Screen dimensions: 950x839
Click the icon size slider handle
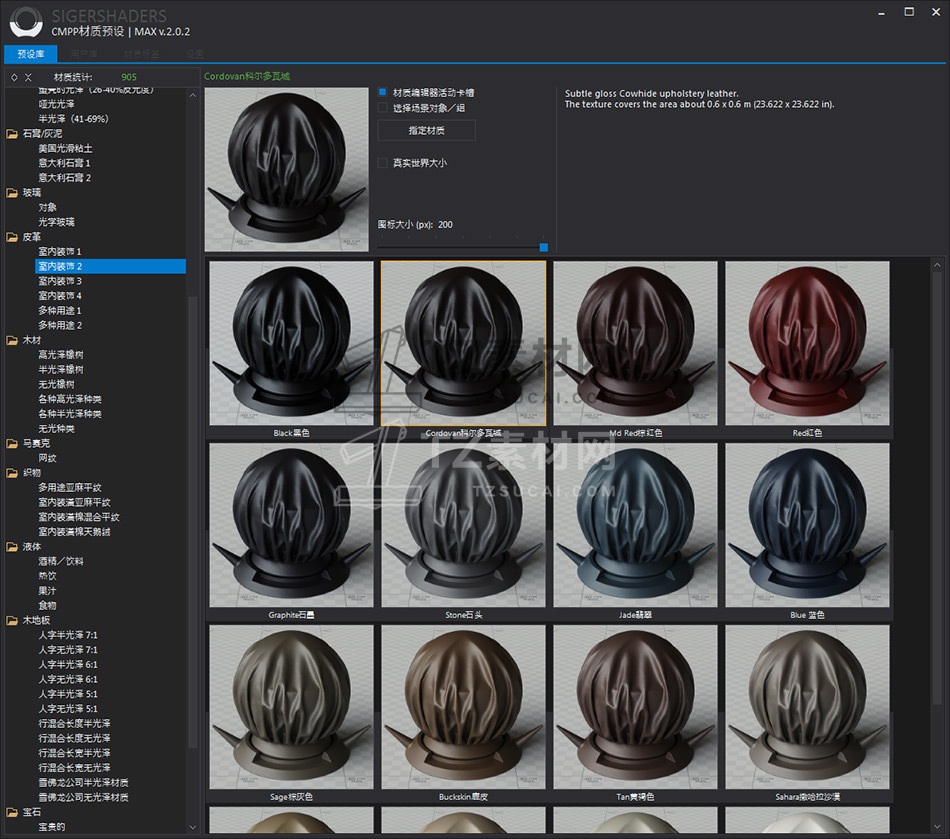tap(543, 247)
